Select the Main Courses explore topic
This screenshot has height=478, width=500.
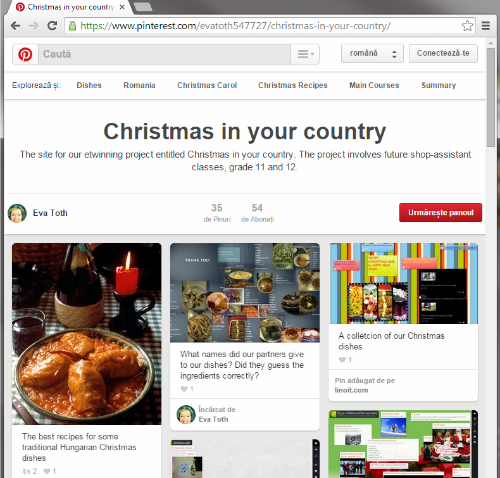pyautogui.click(x=374, y=85)
